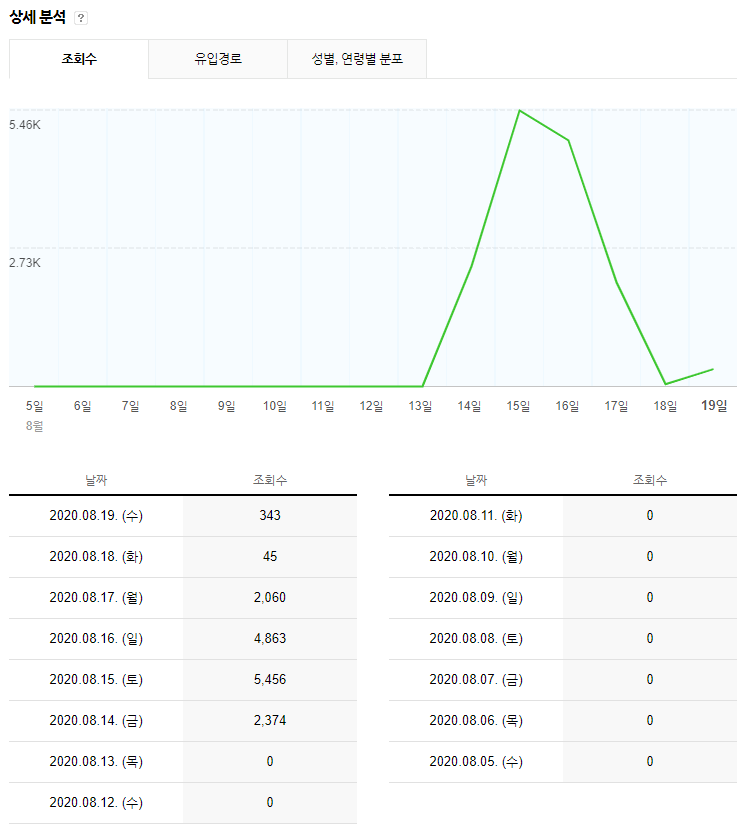The image size is (740, 832).
Task: Click the 5.46K y-axis label
Action: click(25, 125)
